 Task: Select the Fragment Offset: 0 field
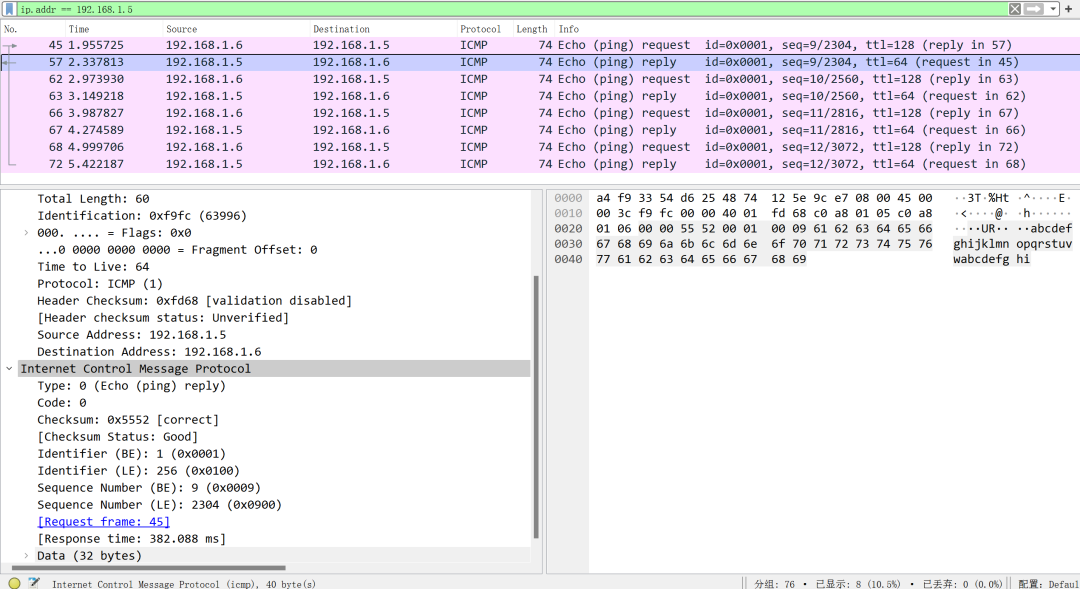[x=177, y=249]
